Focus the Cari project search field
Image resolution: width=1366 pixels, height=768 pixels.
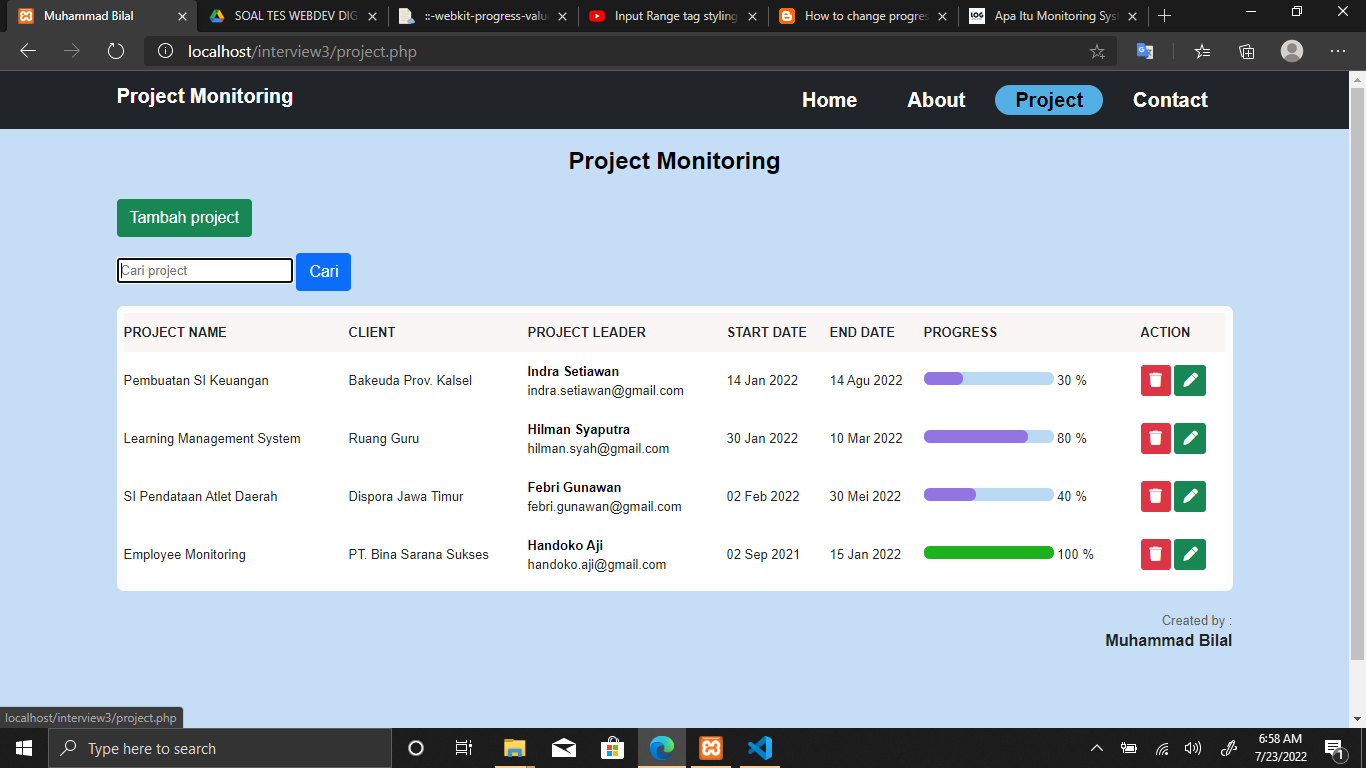tap(205, 271)
